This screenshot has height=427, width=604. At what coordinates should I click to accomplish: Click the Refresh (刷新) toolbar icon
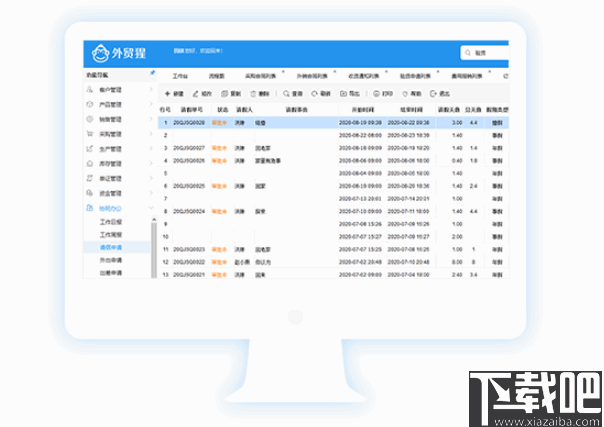click(x=315, y=94)
